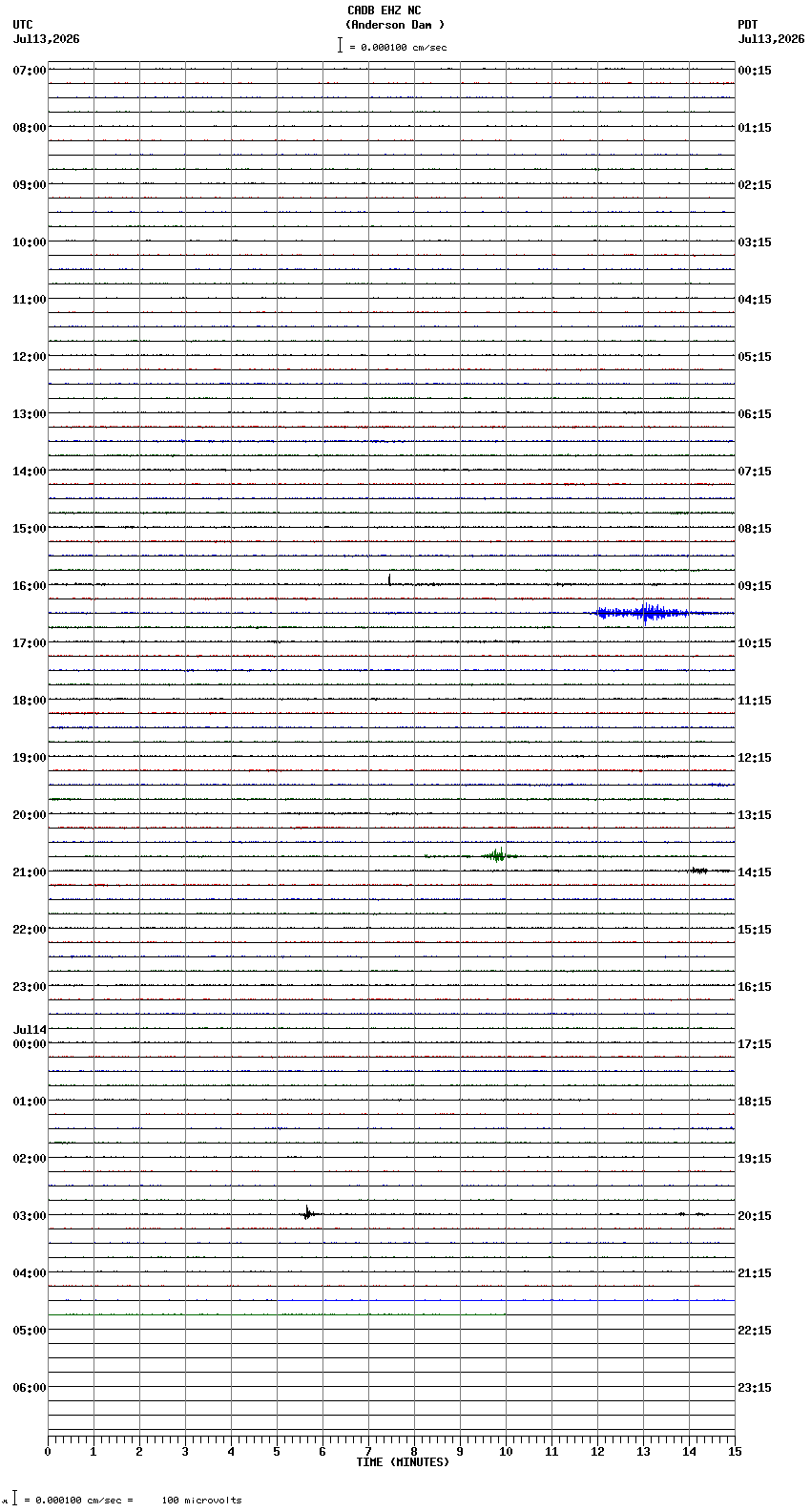
Task: Click the 12:00 UTC row label
Action: coord(29,357)
